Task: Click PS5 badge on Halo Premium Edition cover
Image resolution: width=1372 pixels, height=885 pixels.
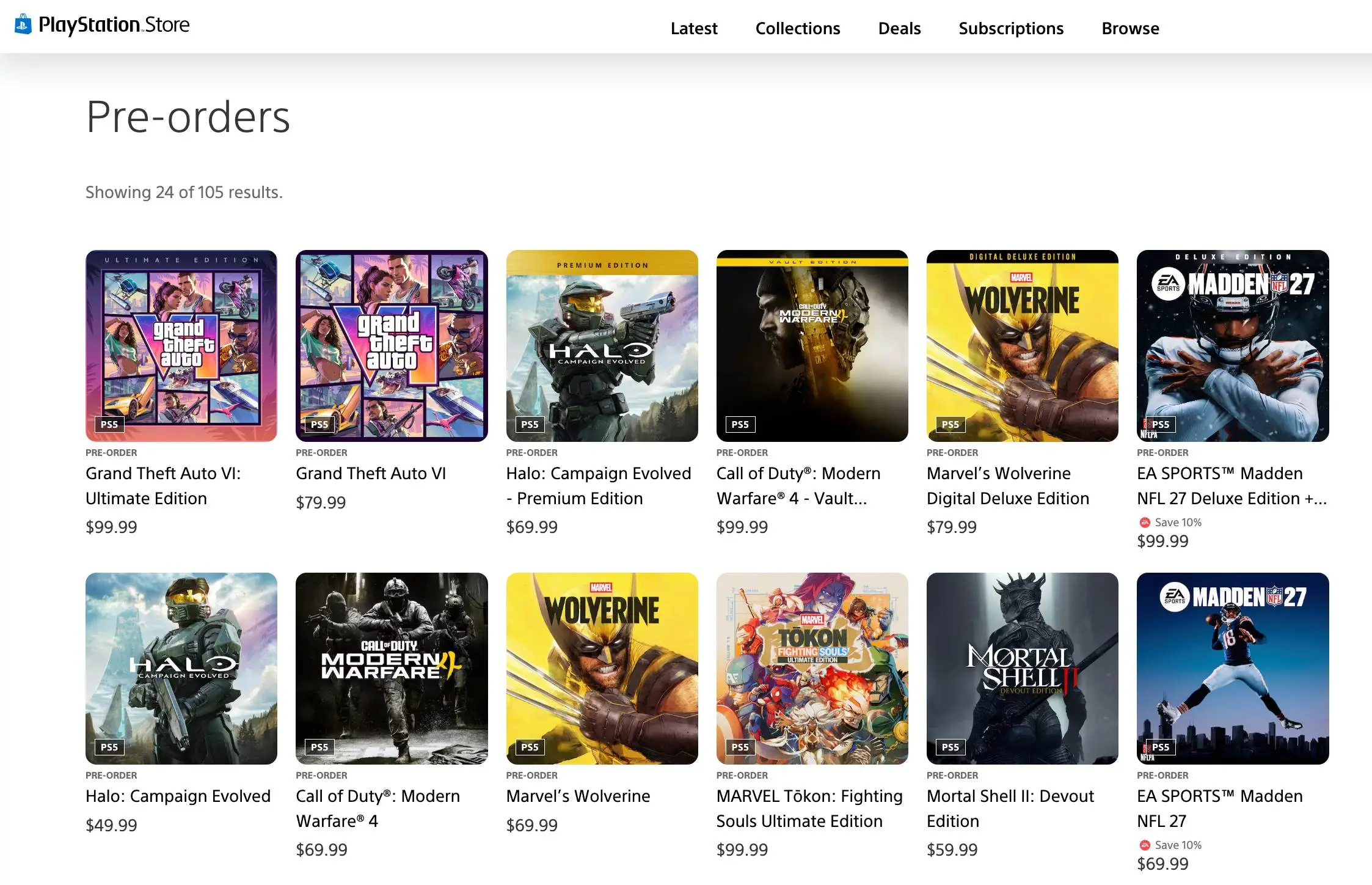Action: tap(530, 424)
